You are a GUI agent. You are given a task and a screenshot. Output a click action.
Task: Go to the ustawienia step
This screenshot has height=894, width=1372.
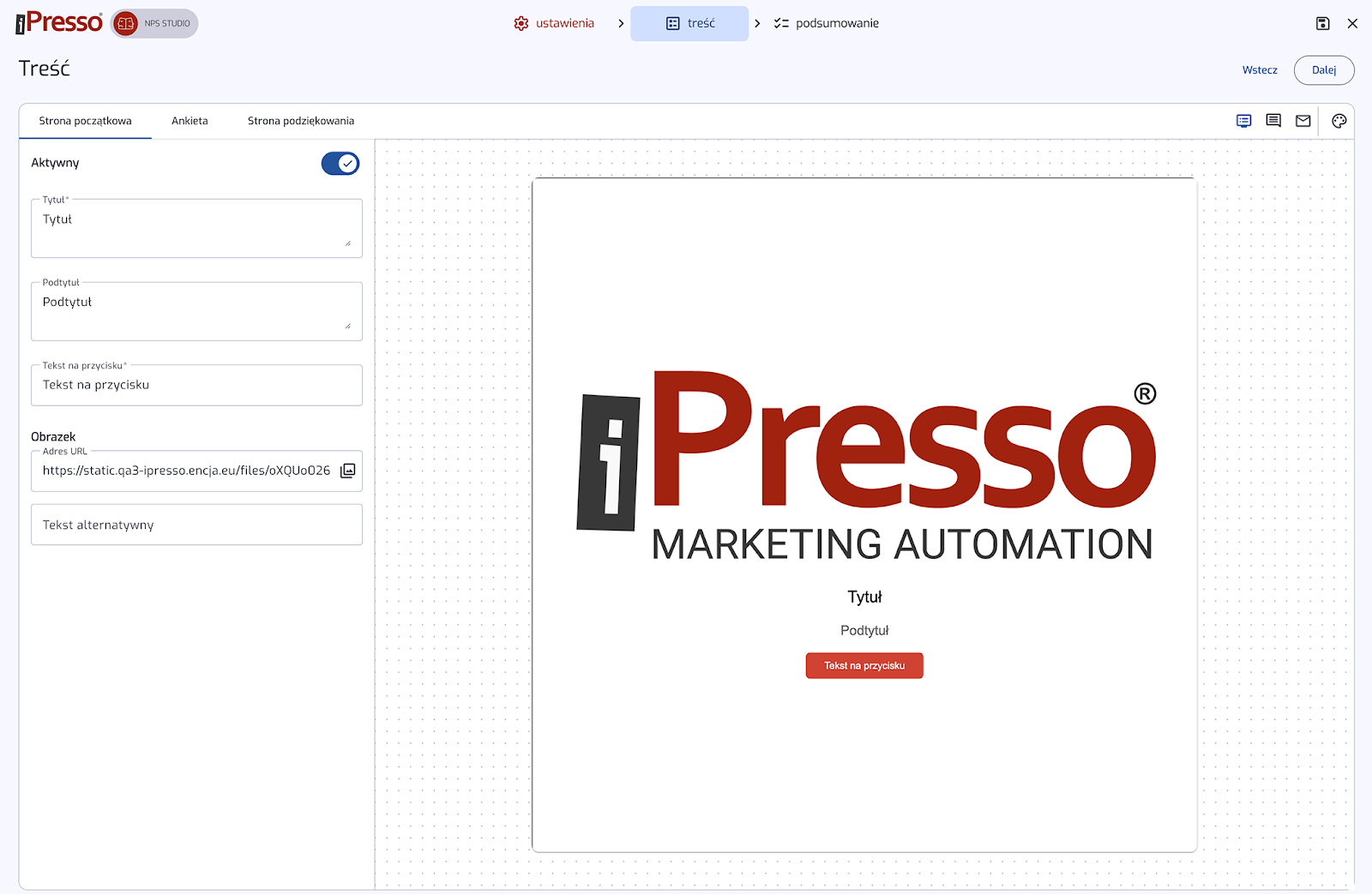coord(554,23)
